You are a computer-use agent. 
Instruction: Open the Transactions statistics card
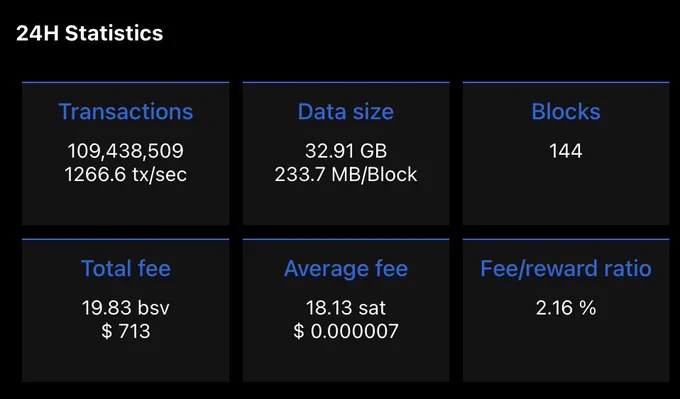pyautogui.click(x=126, y=154)
